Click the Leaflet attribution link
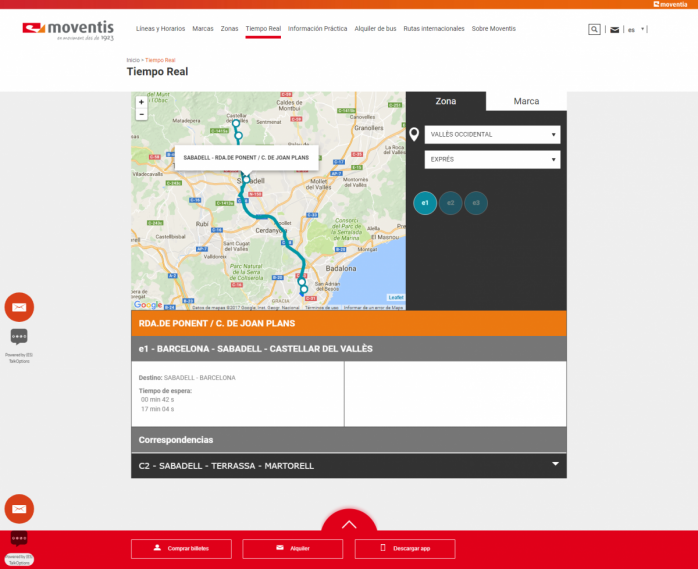This screenshot has height=569, width=698. click(x=396, y=297)
